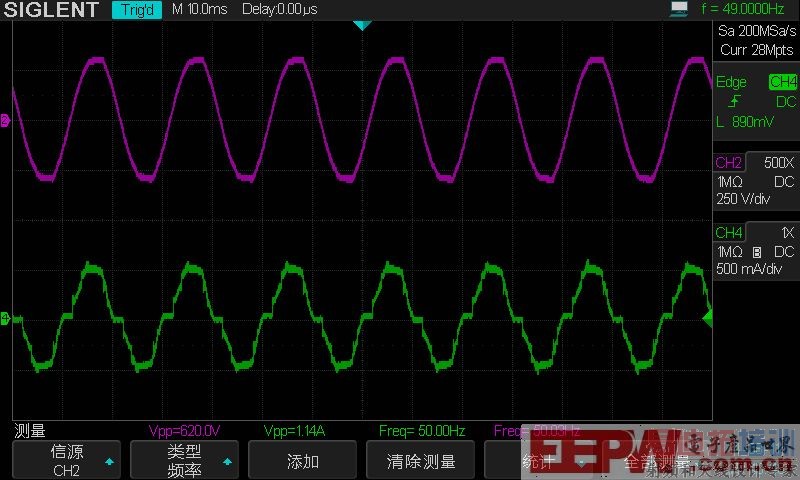Select the CH2 channel label
Image resolution: width=800 pixels, height=480 pixels.
point(729,163)
